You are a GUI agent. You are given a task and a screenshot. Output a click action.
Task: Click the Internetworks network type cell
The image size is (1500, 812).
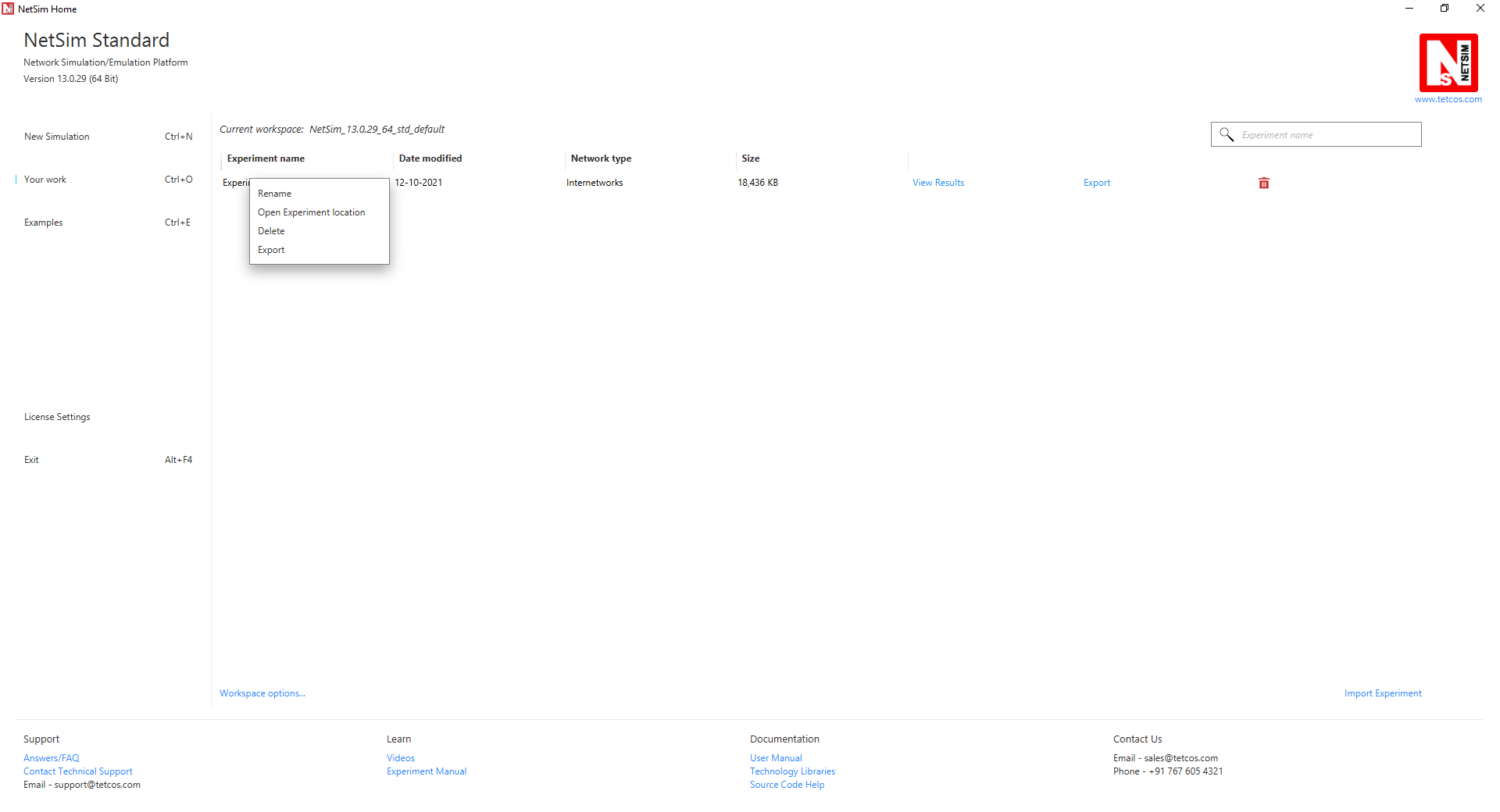click(595, 183)
